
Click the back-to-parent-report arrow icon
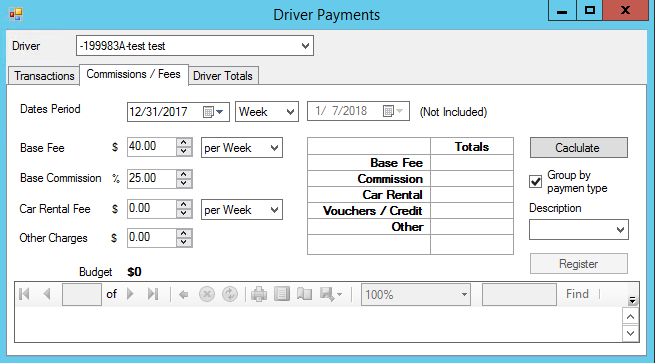(x=183, y=294)
